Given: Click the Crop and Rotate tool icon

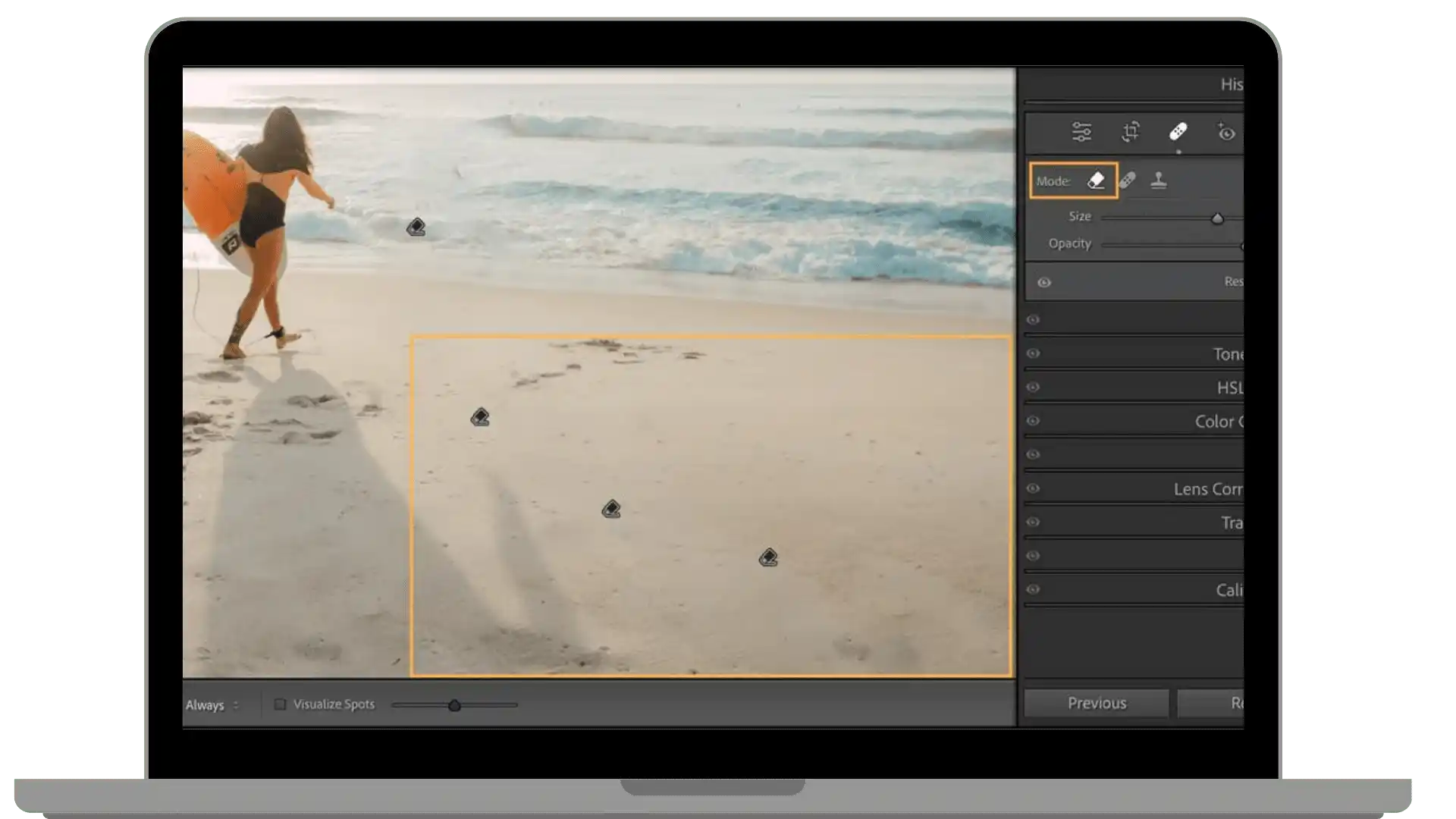Looking at the screenshot, I should (1129, 131).
